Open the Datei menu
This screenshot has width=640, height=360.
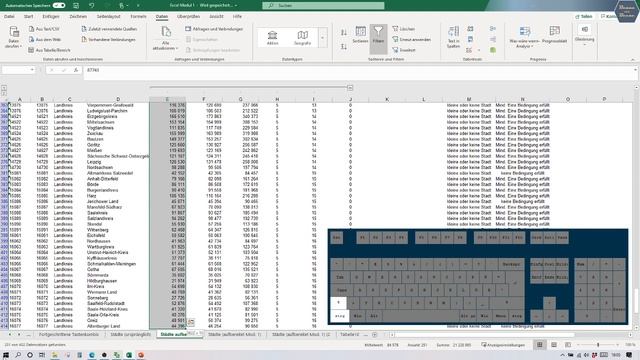[9, 17]
